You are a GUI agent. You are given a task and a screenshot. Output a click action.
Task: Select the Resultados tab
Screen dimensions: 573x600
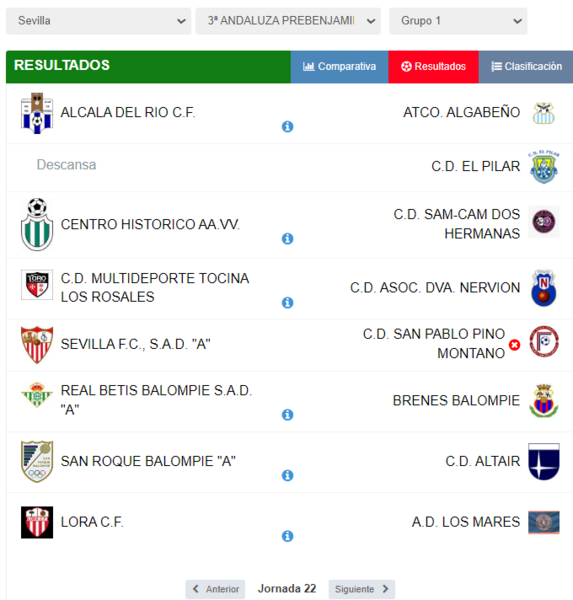pos(433,67)
